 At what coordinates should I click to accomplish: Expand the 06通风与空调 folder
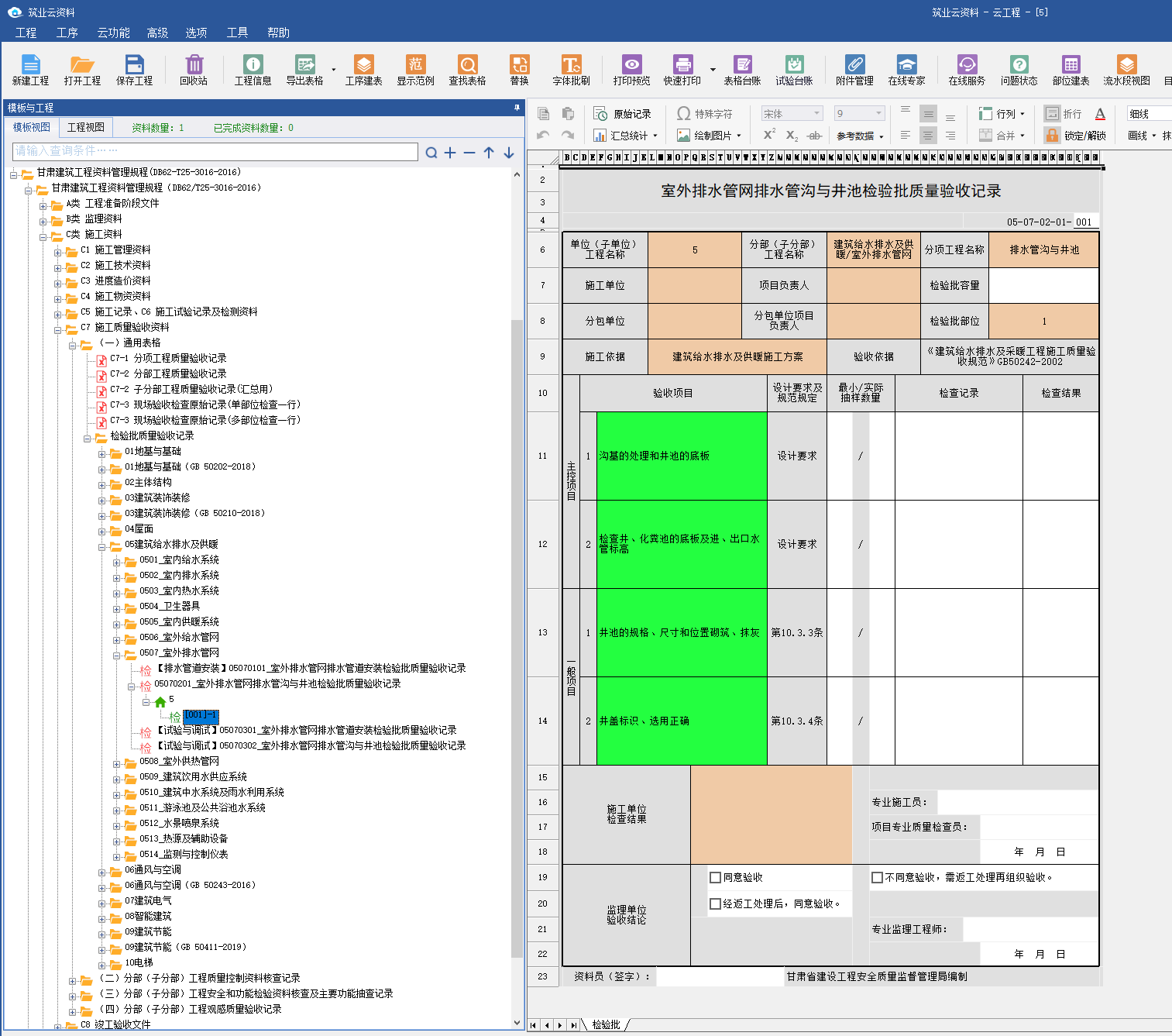coord(102,872)
